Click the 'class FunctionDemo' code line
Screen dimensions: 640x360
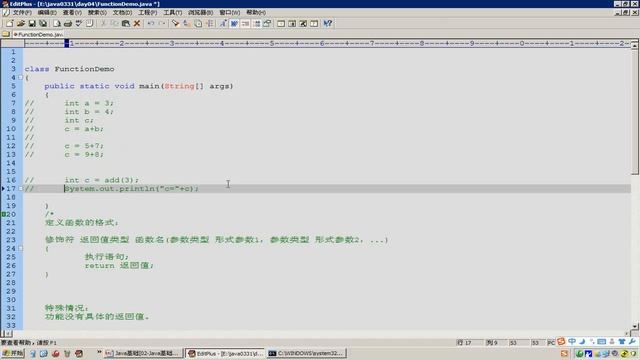point(69,69)
